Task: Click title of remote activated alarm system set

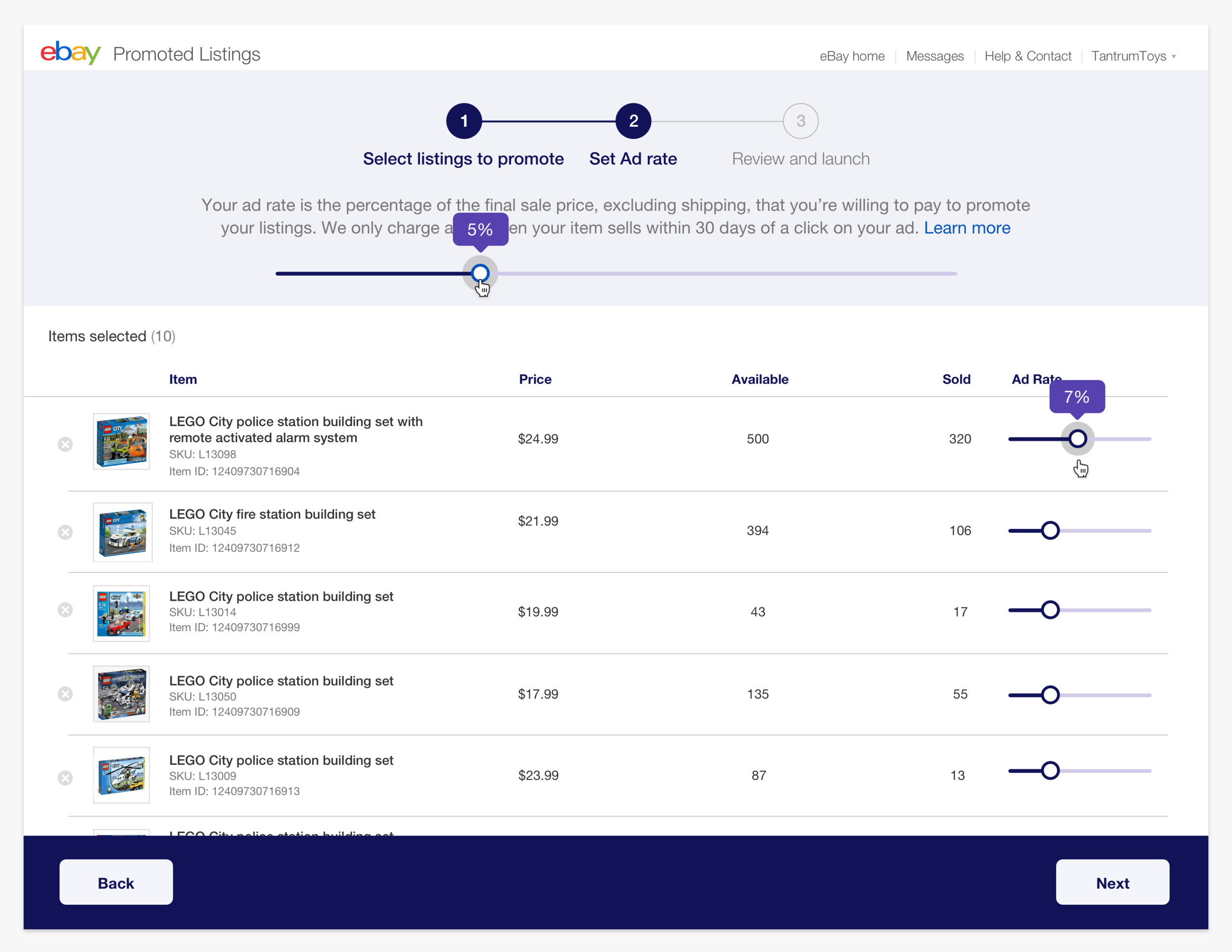Action: tap(296, 429)
